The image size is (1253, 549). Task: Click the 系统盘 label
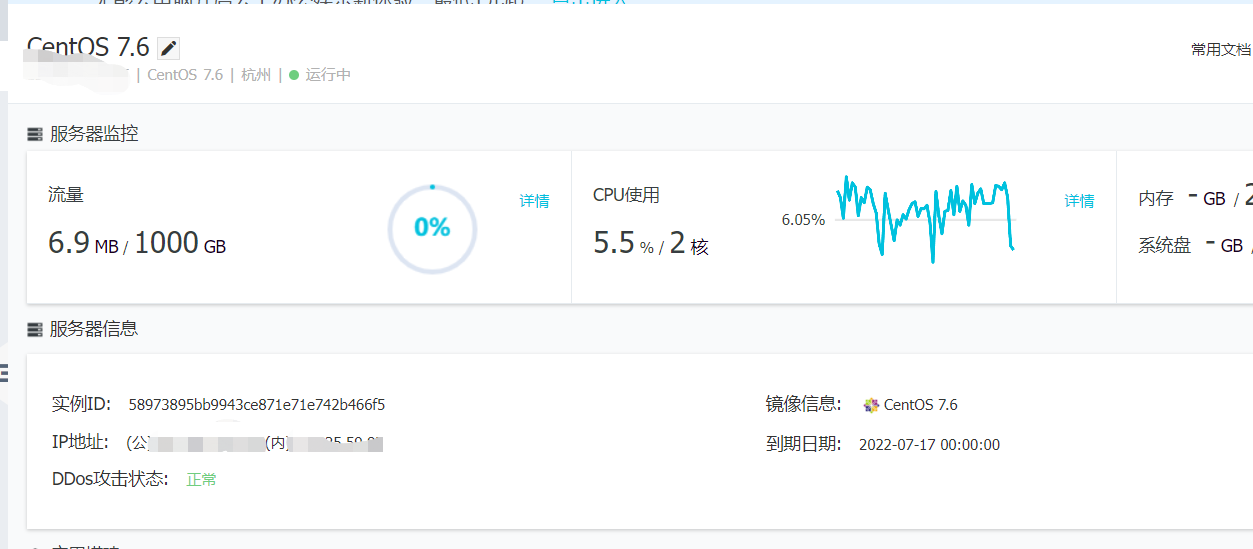coord(1165,245)
